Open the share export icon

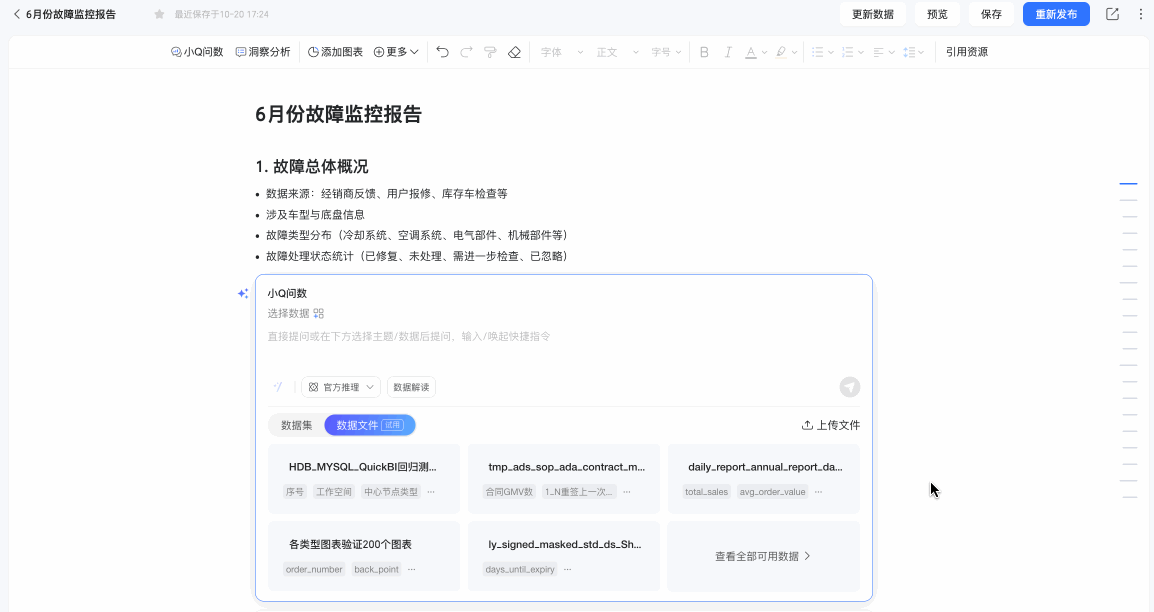click(x=1112, y=14)
